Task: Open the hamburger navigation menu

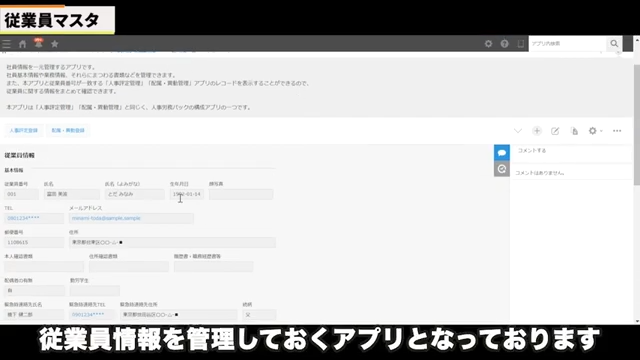Action: (7, 44)
